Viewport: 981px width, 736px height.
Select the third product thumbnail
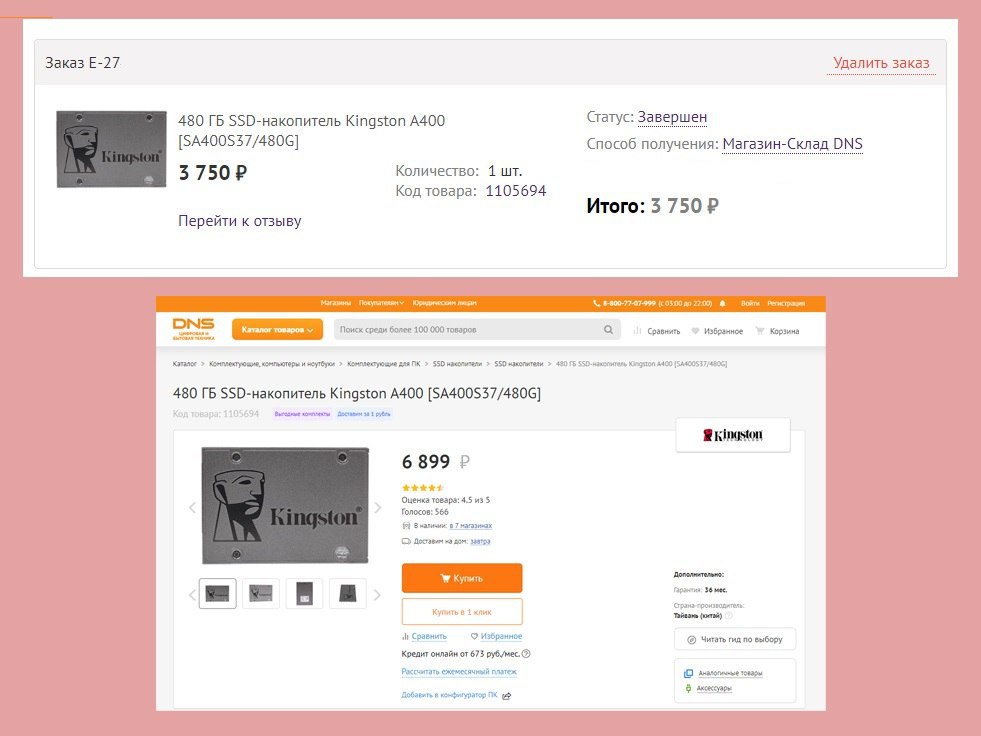pos(304,593)
